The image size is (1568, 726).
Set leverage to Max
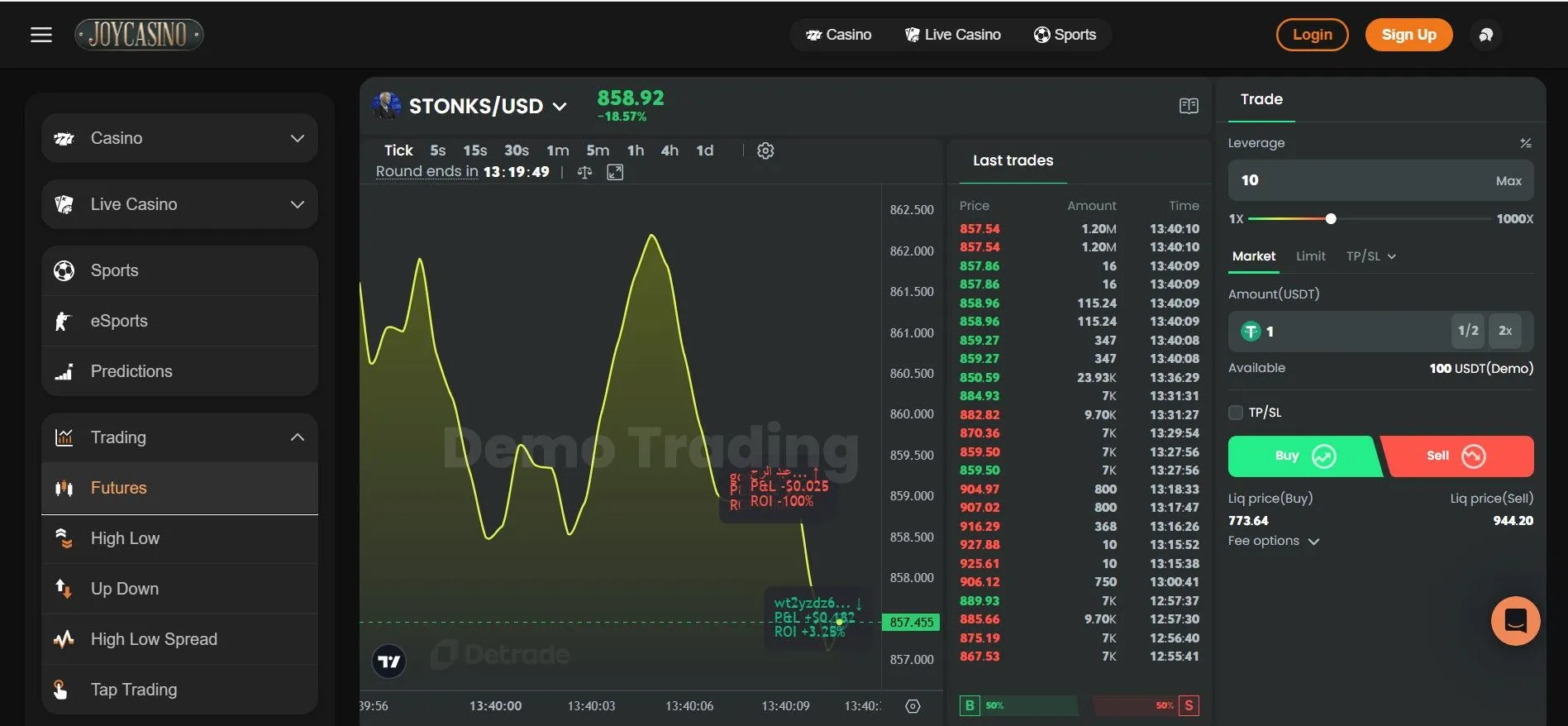coord(1508,181)
